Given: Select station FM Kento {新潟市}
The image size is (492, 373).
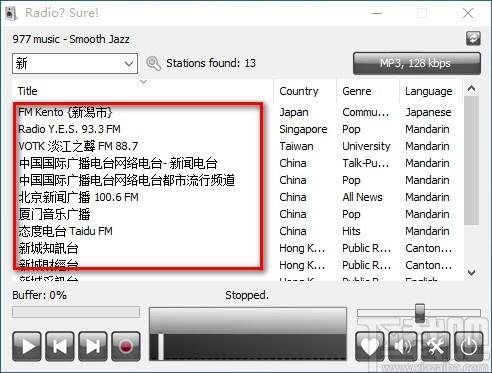Looking at the screenshot, I should click(x=65, y=112).
